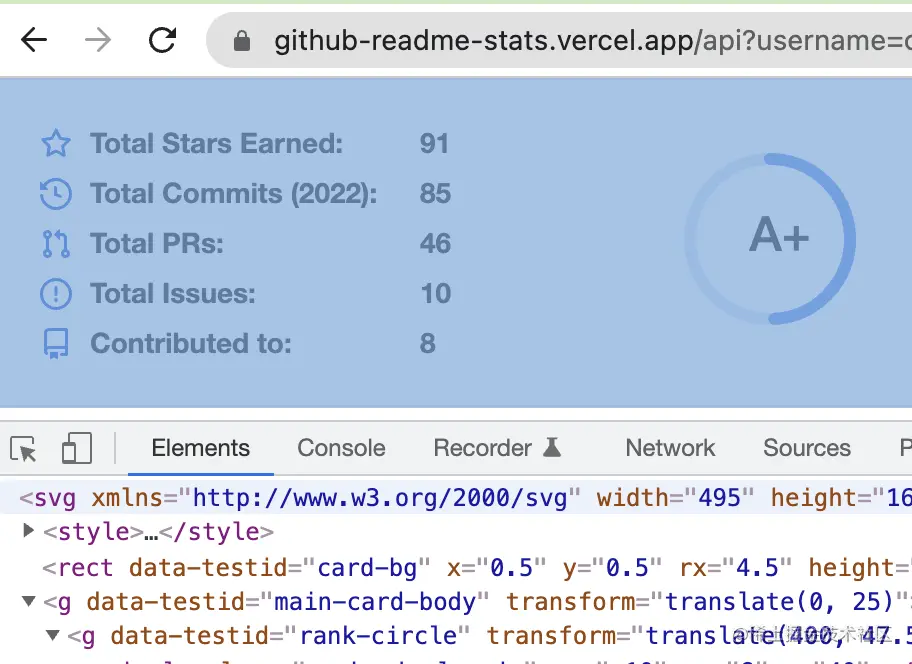The width and height of the screenshot is (912, 664).
Task: Click the 'Total Issues:' label
Action: (173, 294)
